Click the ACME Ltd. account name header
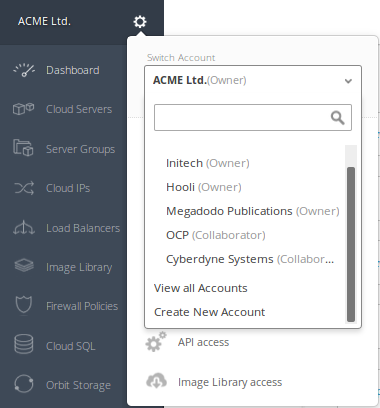The width and height of the screenshot is (380, 408). click(44, 21)
